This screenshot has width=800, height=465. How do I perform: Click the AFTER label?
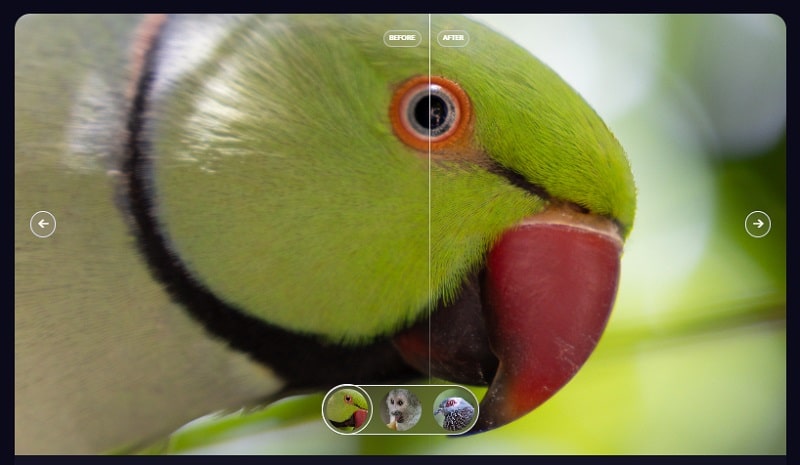(x=453, y=38)
